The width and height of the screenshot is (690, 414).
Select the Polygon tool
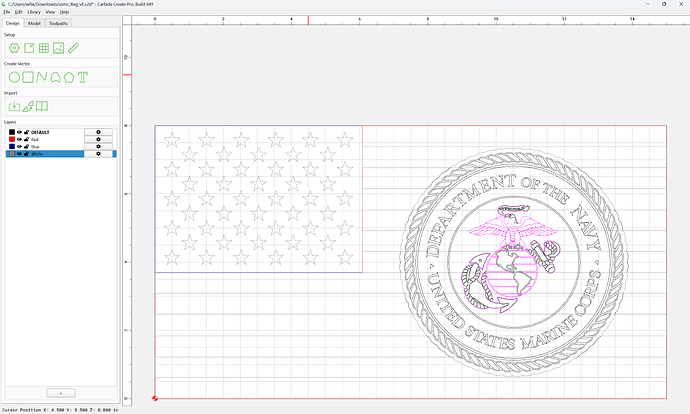(x=69, y=77)
